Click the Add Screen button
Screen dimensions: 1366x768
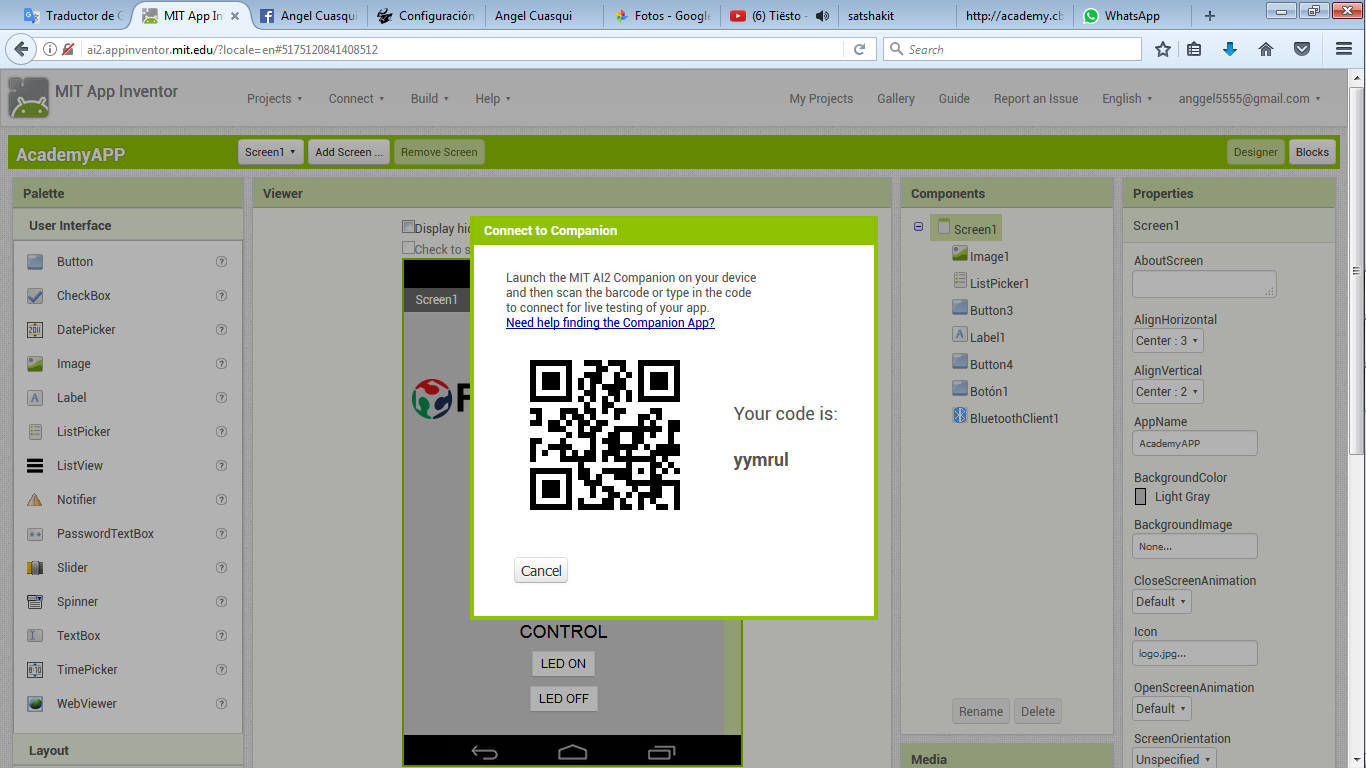click(x=348, y=152)
